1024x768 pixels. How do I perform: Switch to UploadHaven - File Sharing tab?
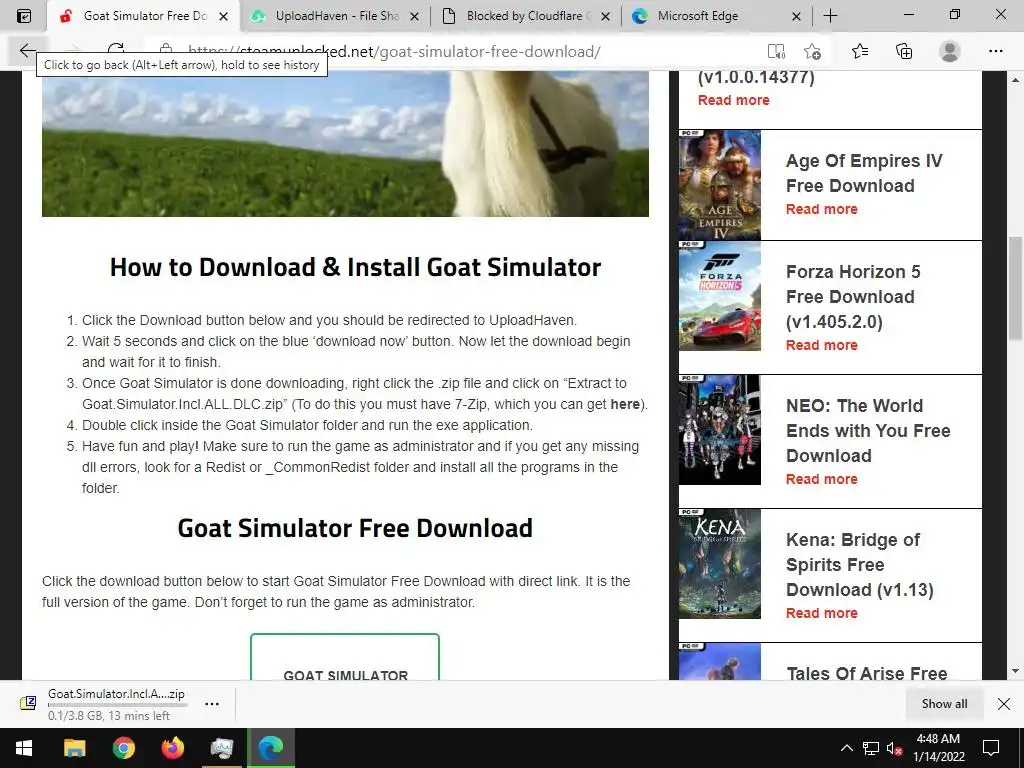click(x=334, y=16)
